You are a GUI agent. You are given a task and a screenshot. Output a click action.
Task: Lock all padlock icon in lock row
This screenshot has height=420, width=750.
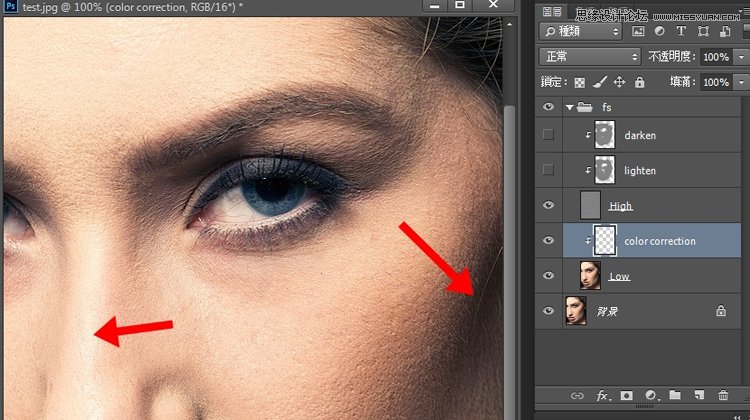point(640,82)
